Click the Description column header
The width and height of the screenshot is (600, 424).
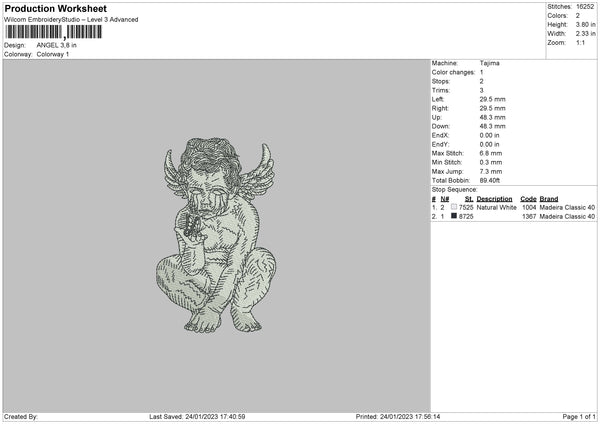(x=494, y=199)
